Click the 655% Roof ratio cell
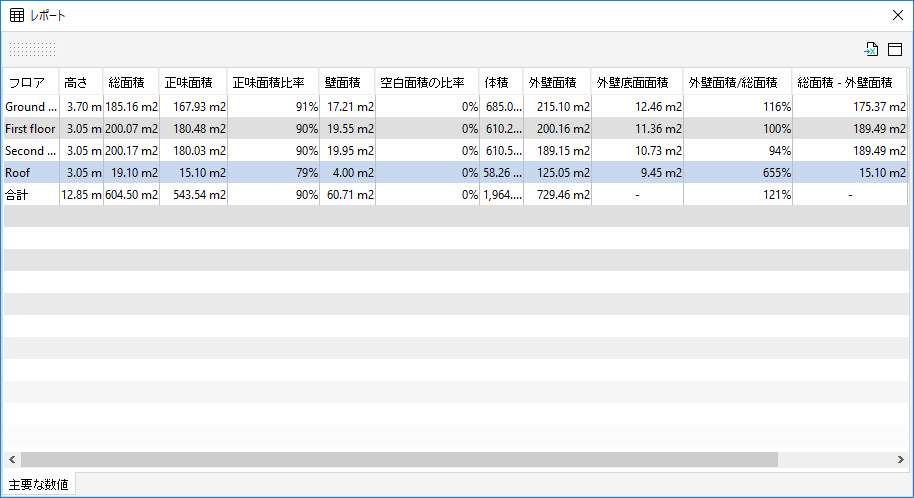 (x=738, y=173)
